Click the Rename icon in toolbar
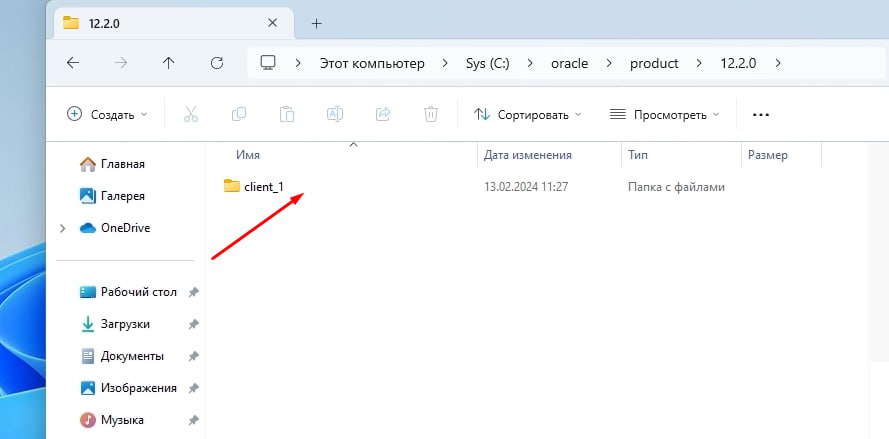 [x=335, y=115]
